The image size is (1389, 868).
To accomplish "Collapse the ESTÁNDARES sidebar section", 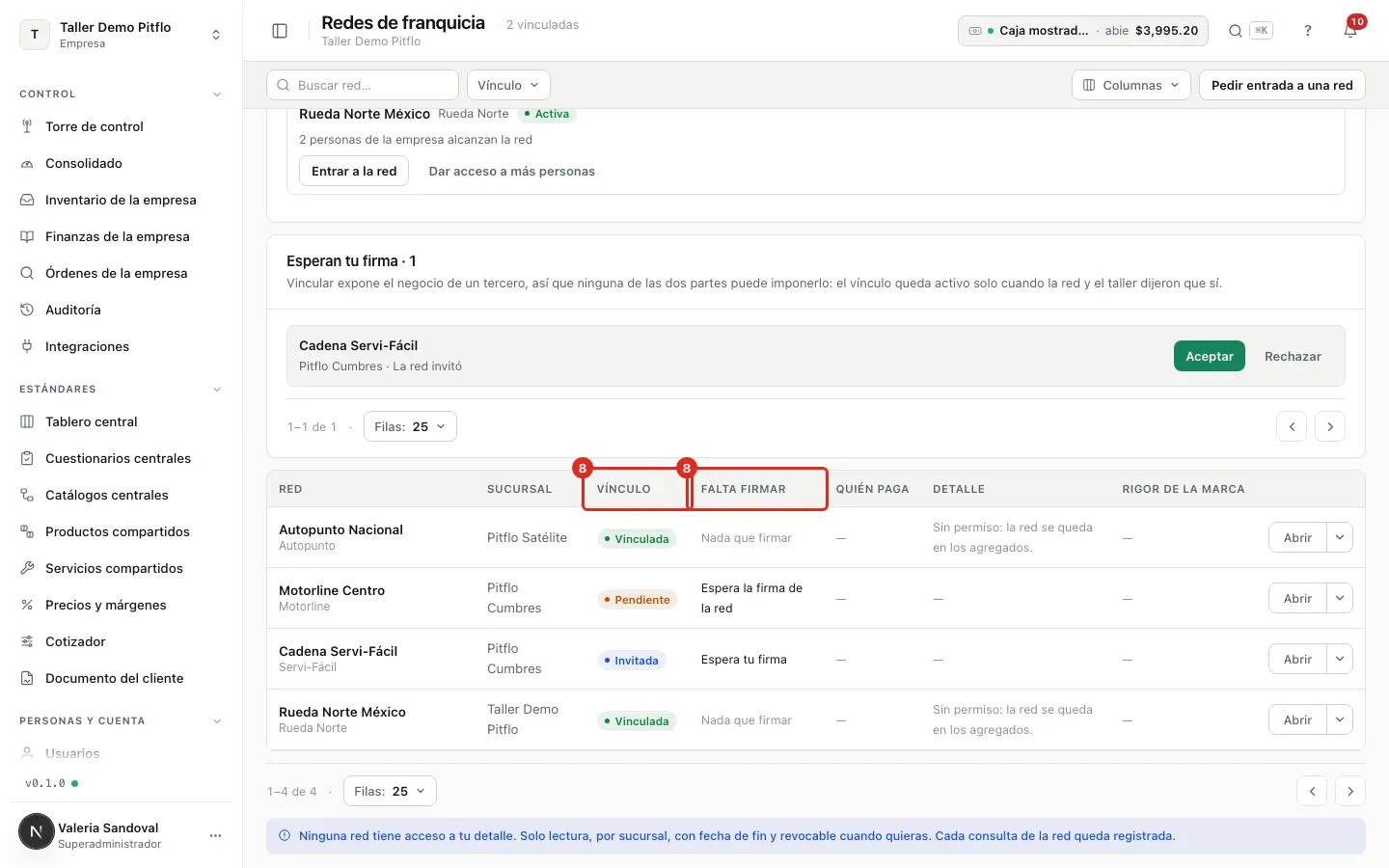I will (x=217, y=390).
